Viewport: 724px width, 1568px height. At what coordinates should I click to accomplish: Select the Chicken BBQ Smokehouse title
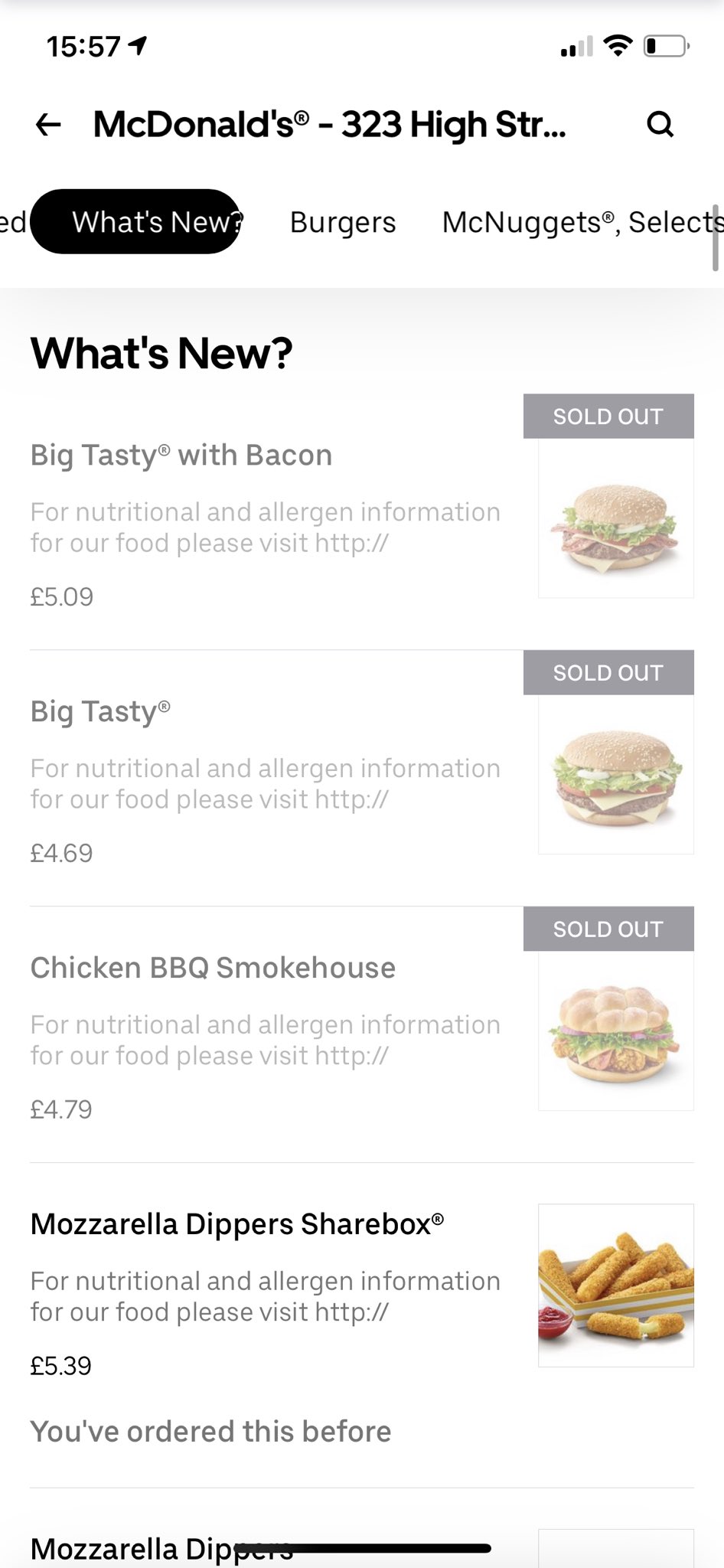pos(213,969)
